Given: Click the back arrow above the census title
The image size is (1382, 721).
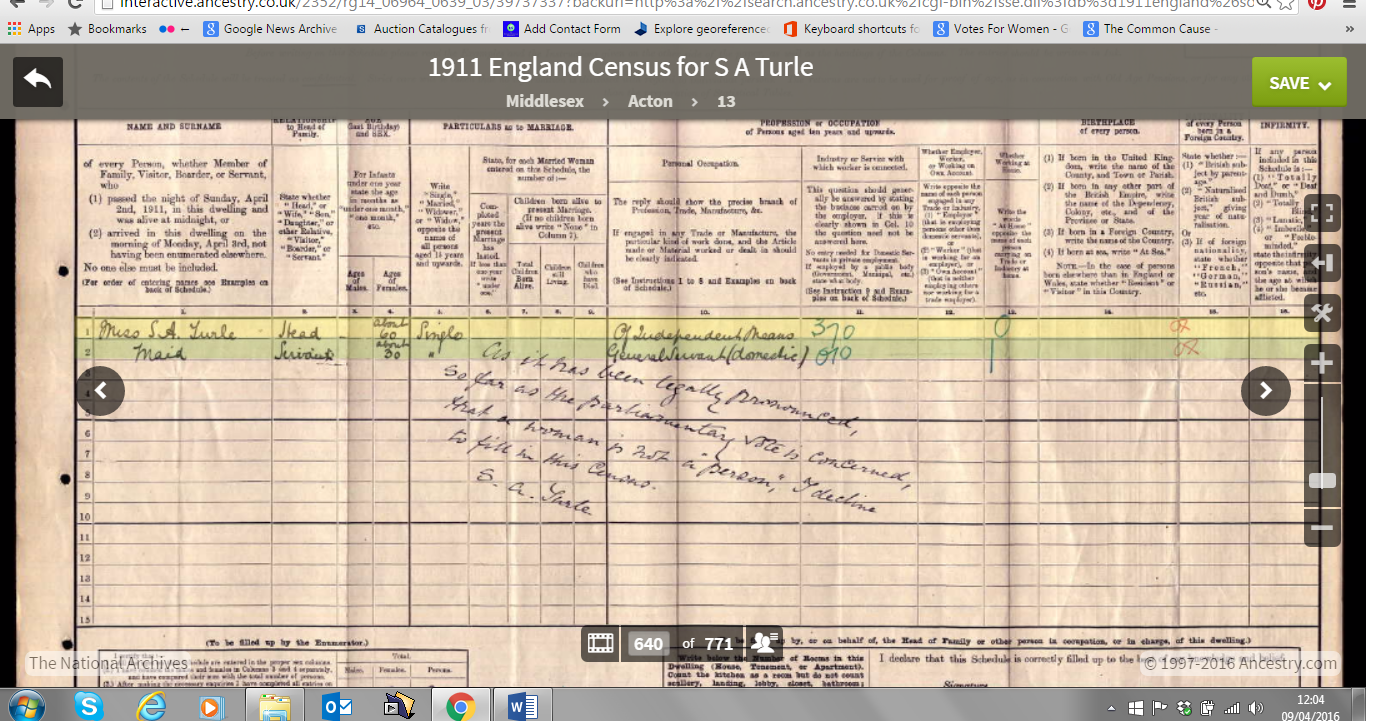Looking at the screenshot, I should [x=37, y=80].
